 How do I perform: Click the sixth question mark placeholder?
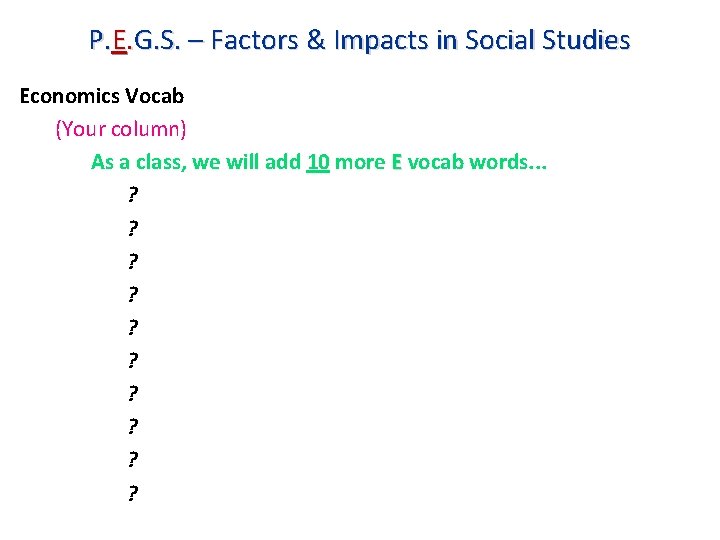[133, 360]
